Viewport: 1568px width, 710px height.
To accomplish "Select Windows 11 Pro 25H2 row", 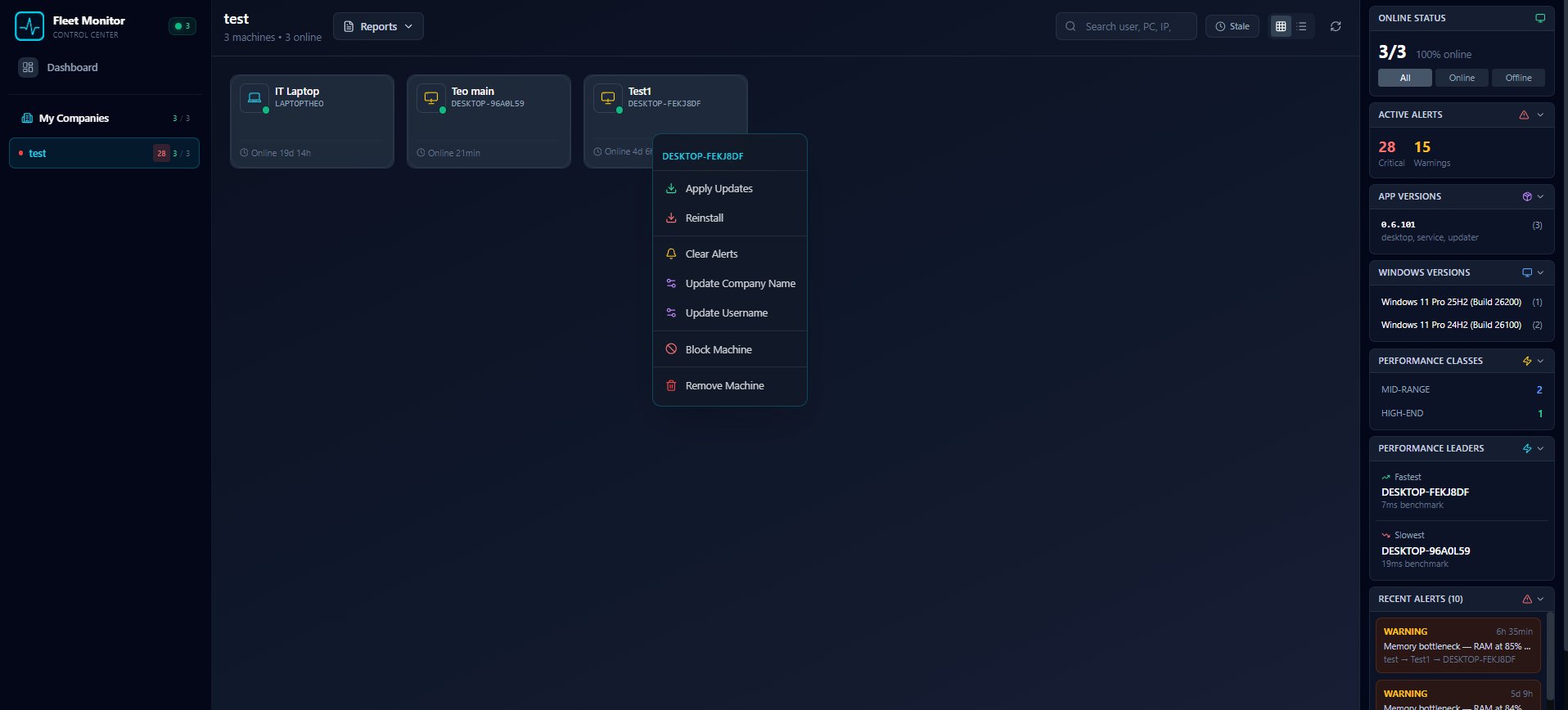I will pos(1462,302).
